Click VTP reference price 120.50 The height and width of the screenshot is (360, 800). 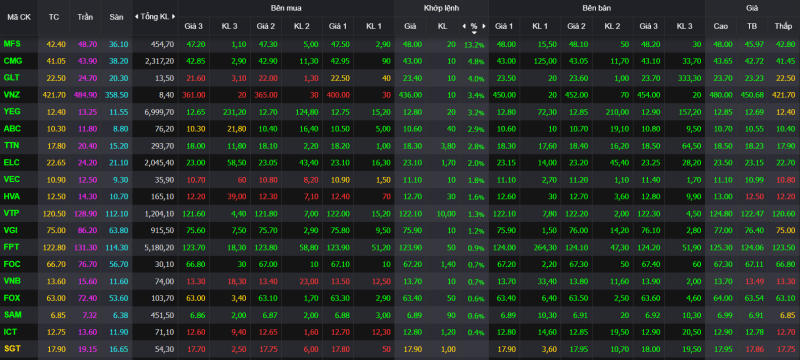(x=54, y=213)
